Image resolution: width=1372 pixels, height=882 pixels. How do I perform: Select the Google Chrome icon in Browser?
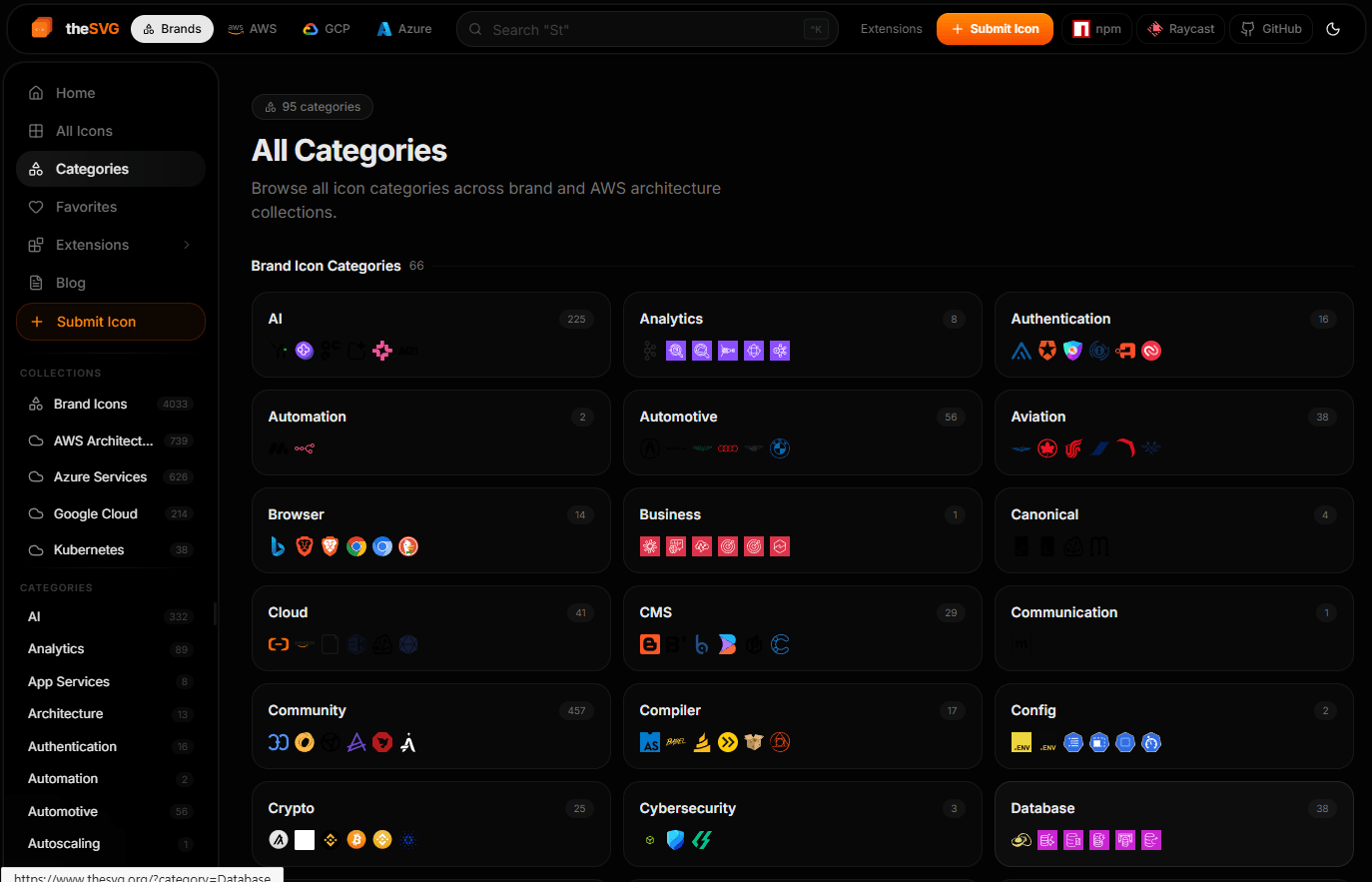coord(356,546)
